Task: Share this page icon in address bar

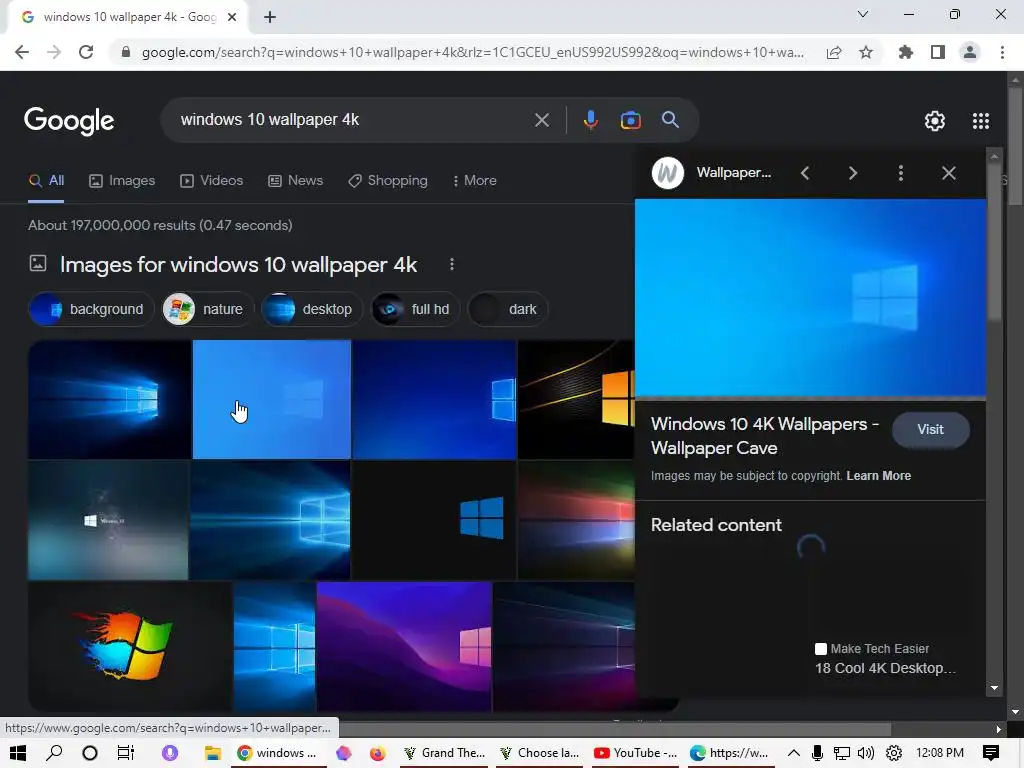Action: [834, 52]
